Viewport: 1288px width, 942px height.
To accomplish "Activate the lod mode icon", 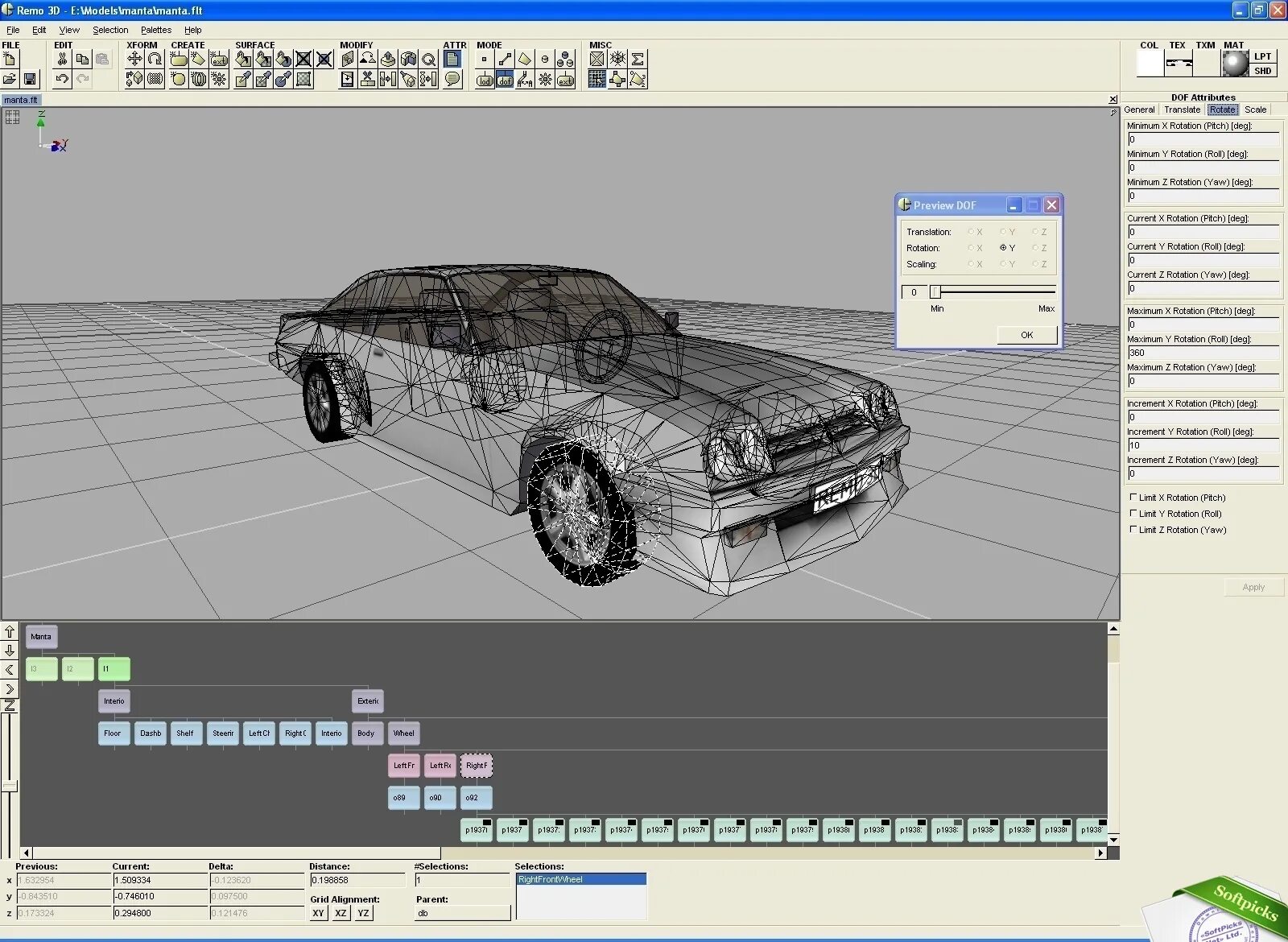I will pos(485,79).
